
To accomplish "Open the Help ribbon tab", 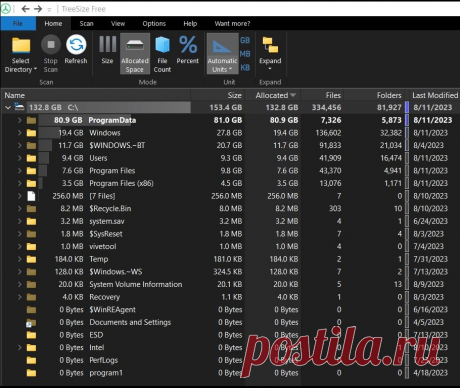I will (190, 23).
